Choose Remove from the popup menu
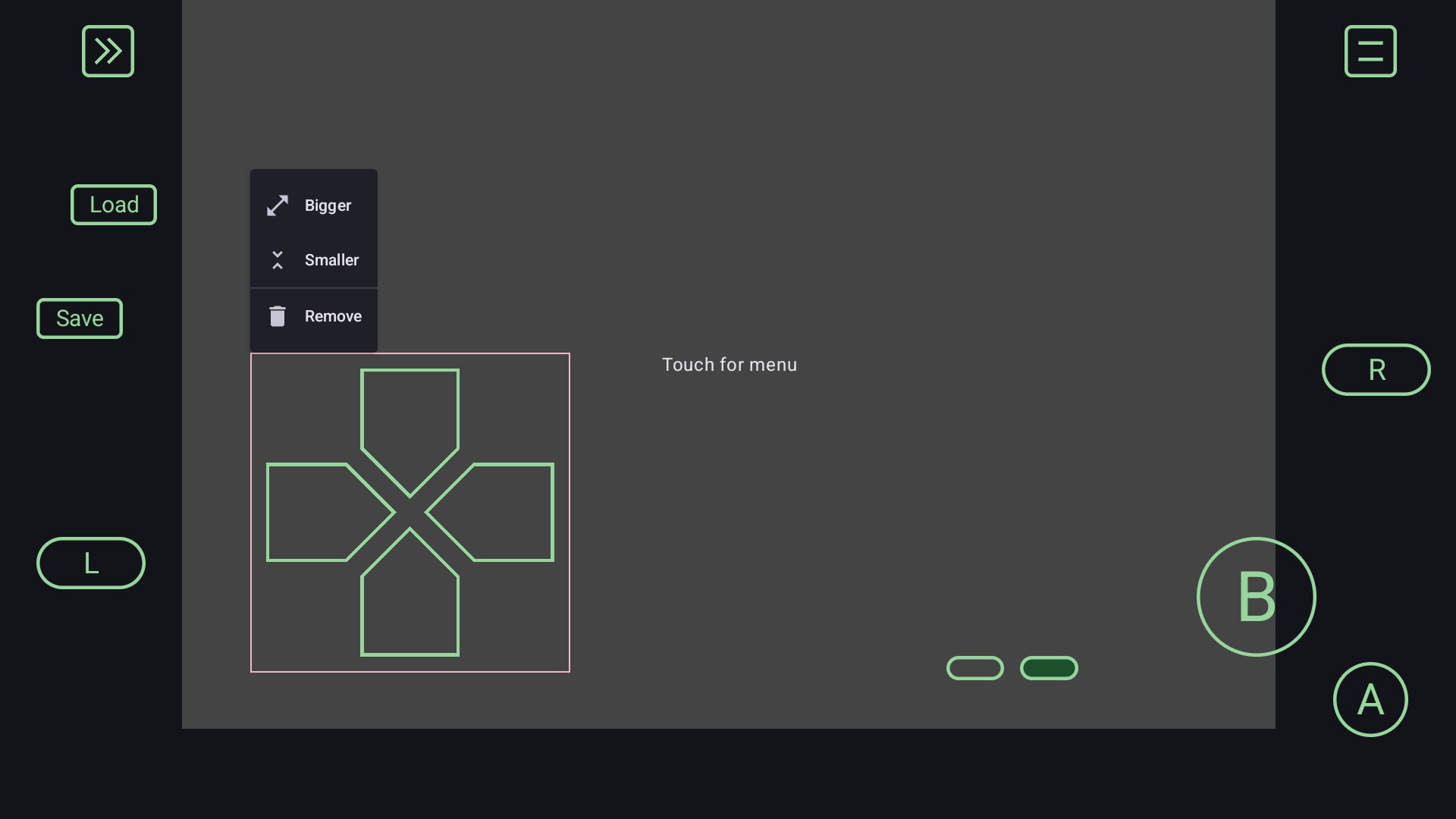Image resolution: width=1456 pixels, height=819 pixels. click(x=333, y=316)
